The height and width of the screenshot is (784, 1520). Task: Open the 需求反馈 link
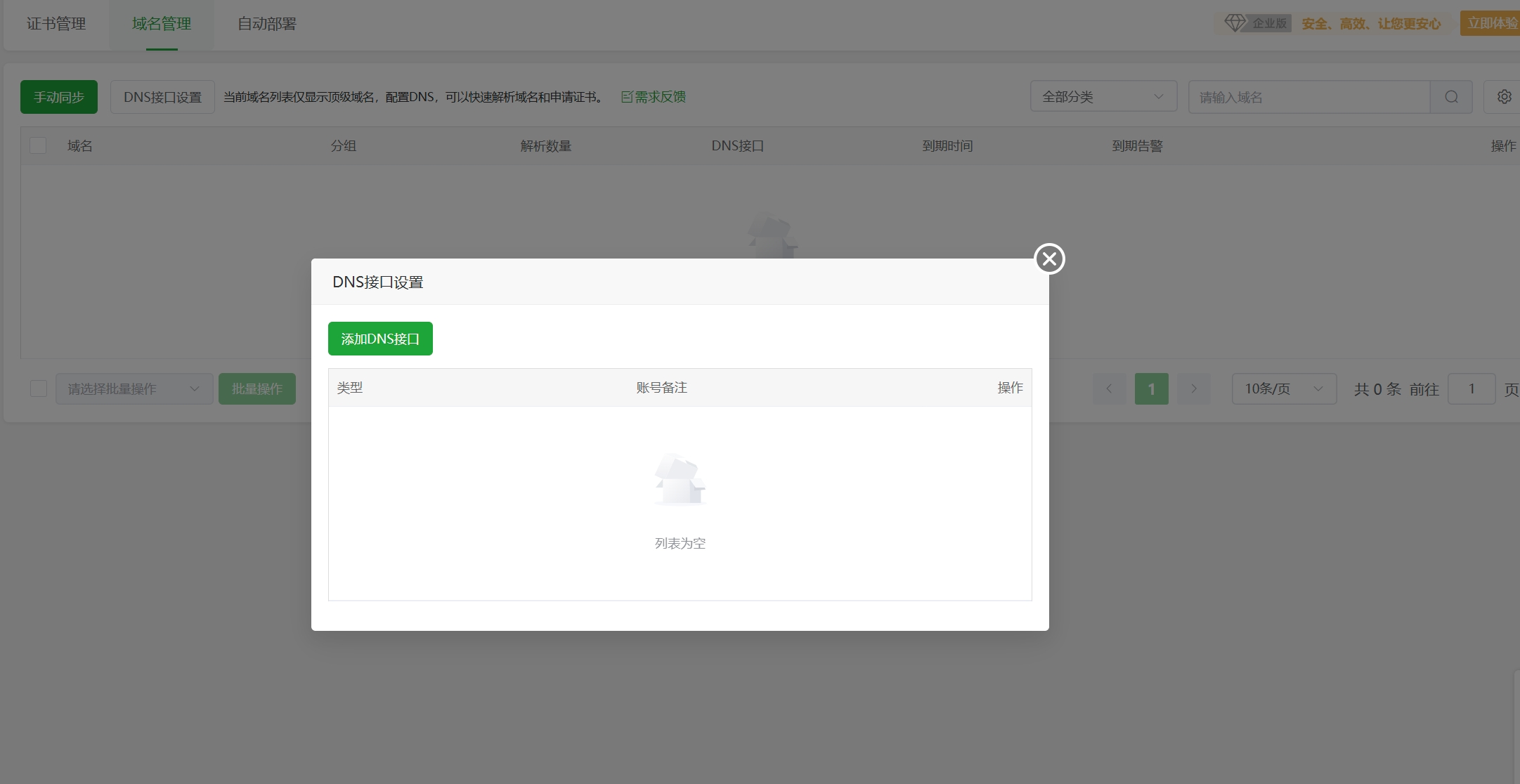click(x=654, y=97)
